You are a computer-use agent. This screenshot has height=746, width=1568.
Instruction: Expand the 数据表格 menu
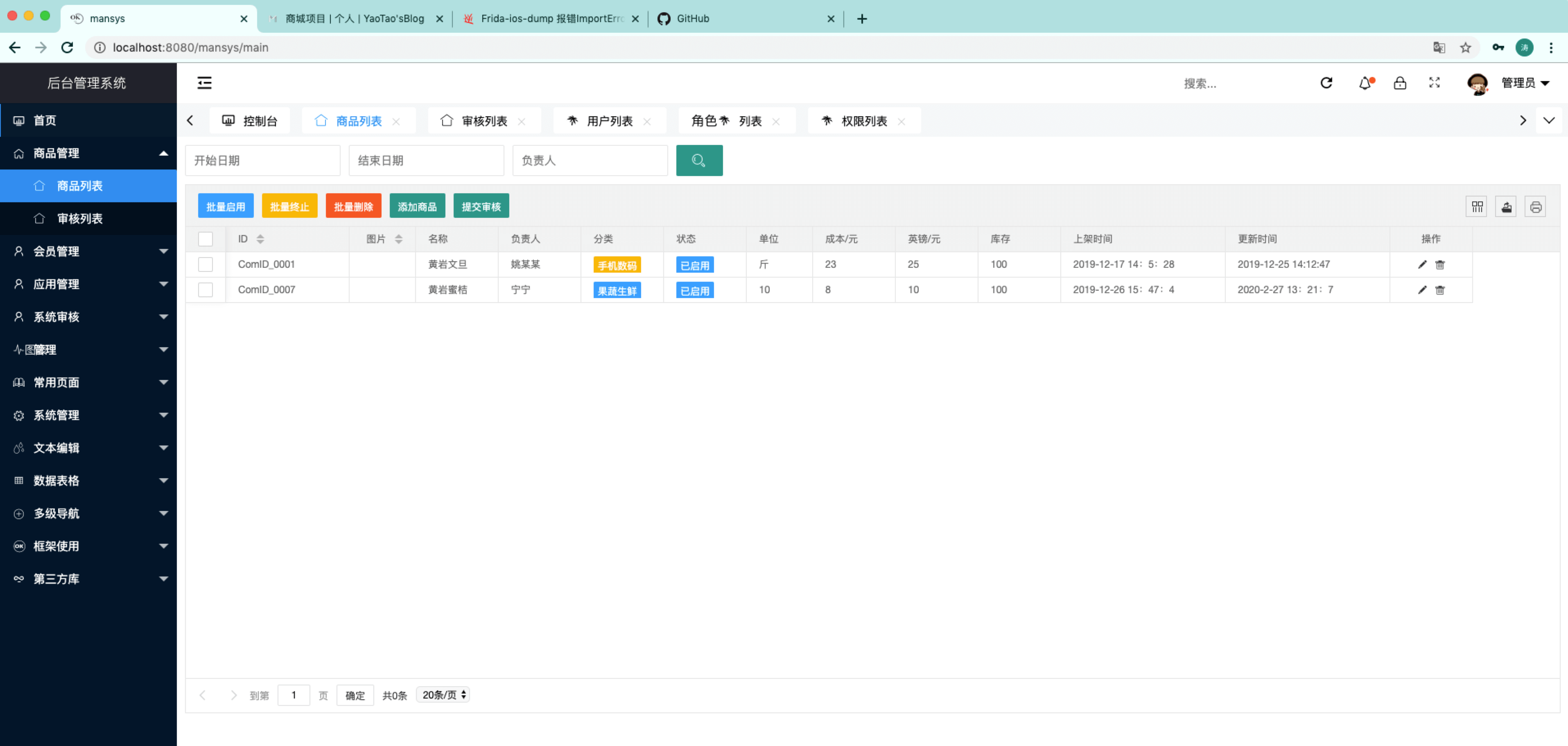88,481
